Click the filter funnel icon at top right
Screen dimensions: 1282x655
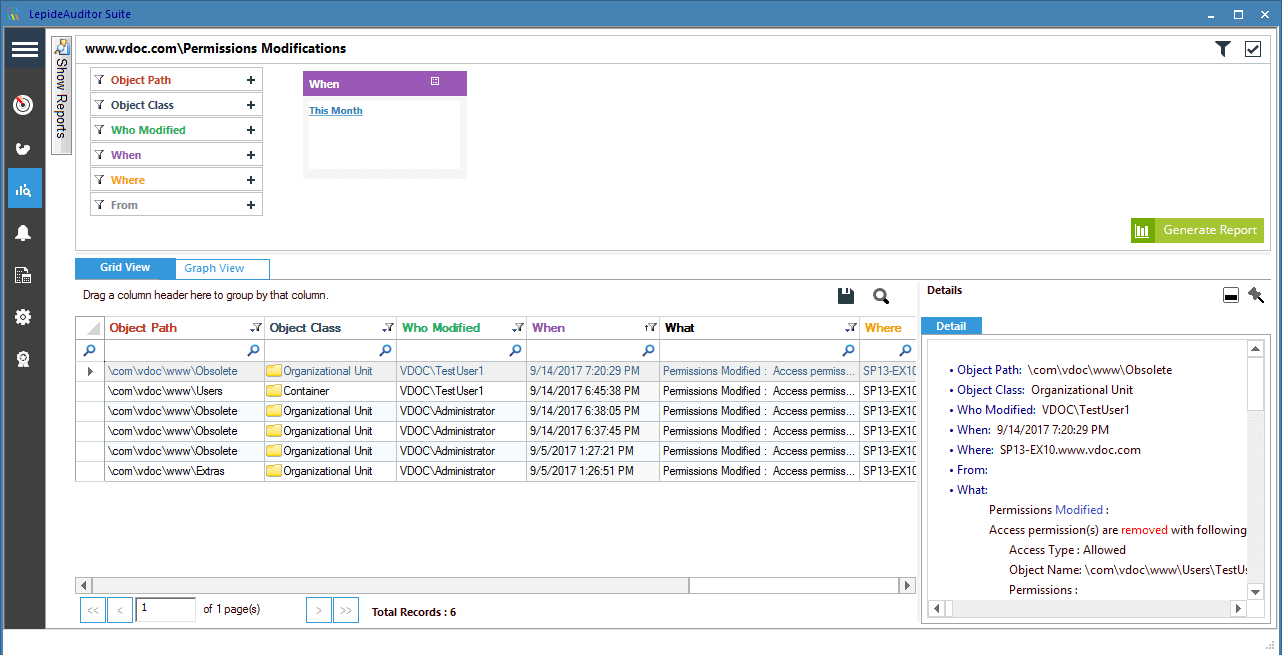coord(1222,49)
